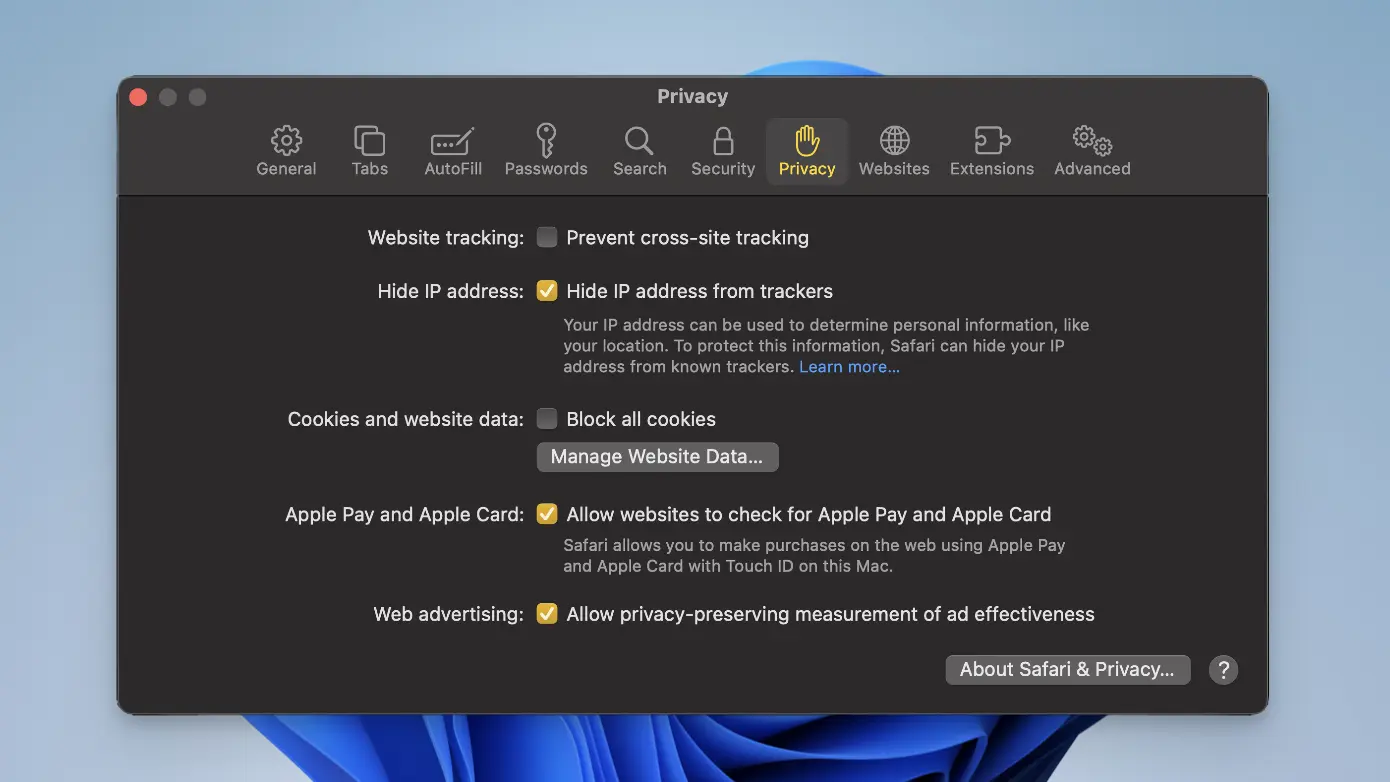This screenshot has height=782, width=1390.
Task: Select the AutoFill pencil icon
Action: pos(453,141)
